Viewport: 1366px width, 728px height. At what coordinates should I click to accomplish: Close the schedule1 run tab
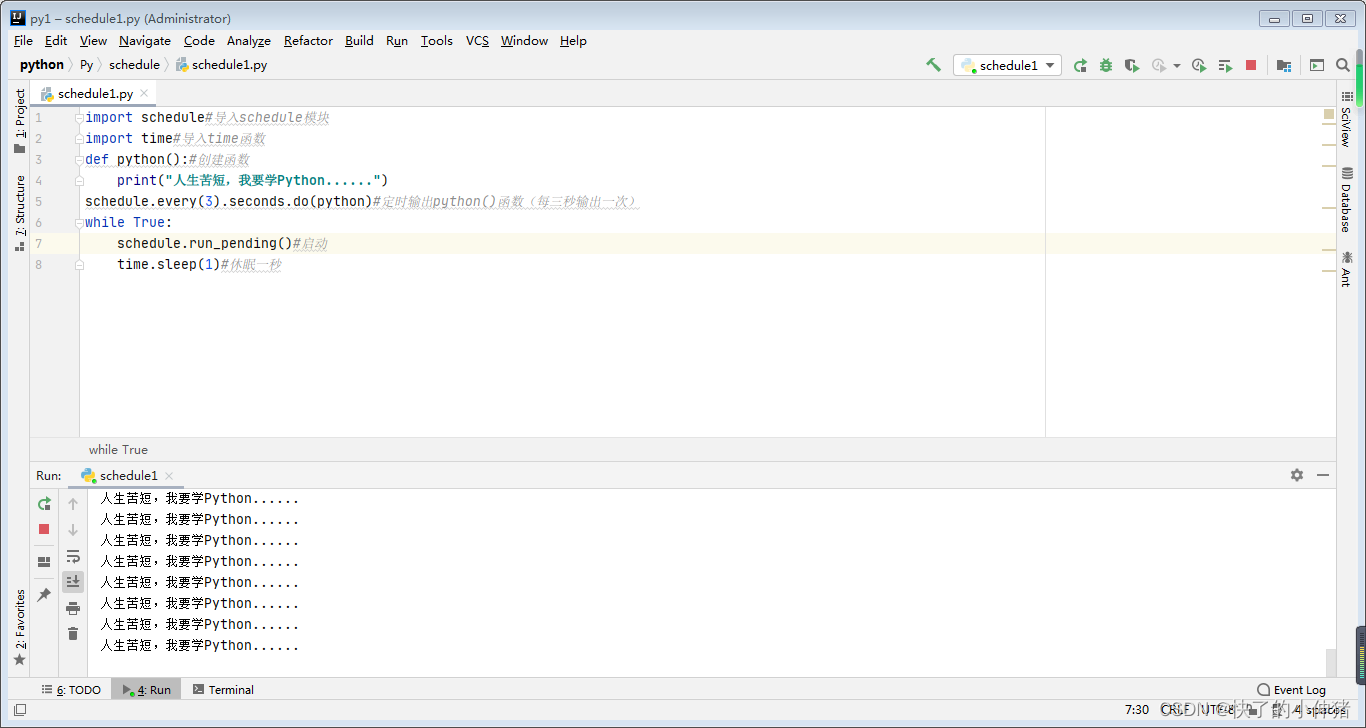(169, 476)
